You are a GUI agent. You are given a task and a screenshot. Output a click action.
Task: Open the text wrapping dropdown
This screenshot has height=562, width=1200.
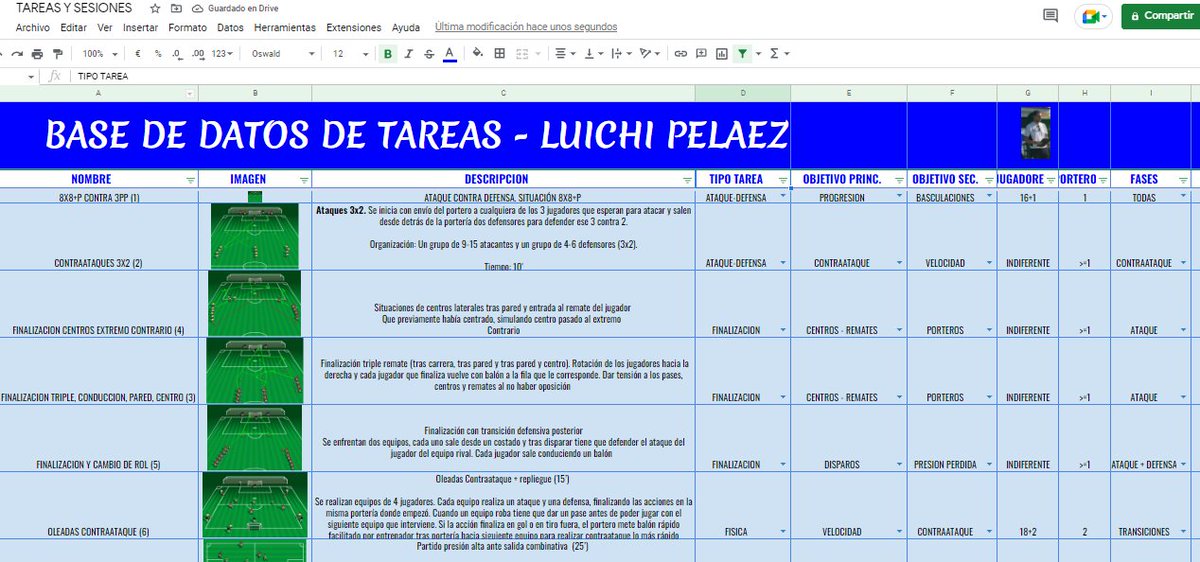pyautogui.click(x=621, y=53)
